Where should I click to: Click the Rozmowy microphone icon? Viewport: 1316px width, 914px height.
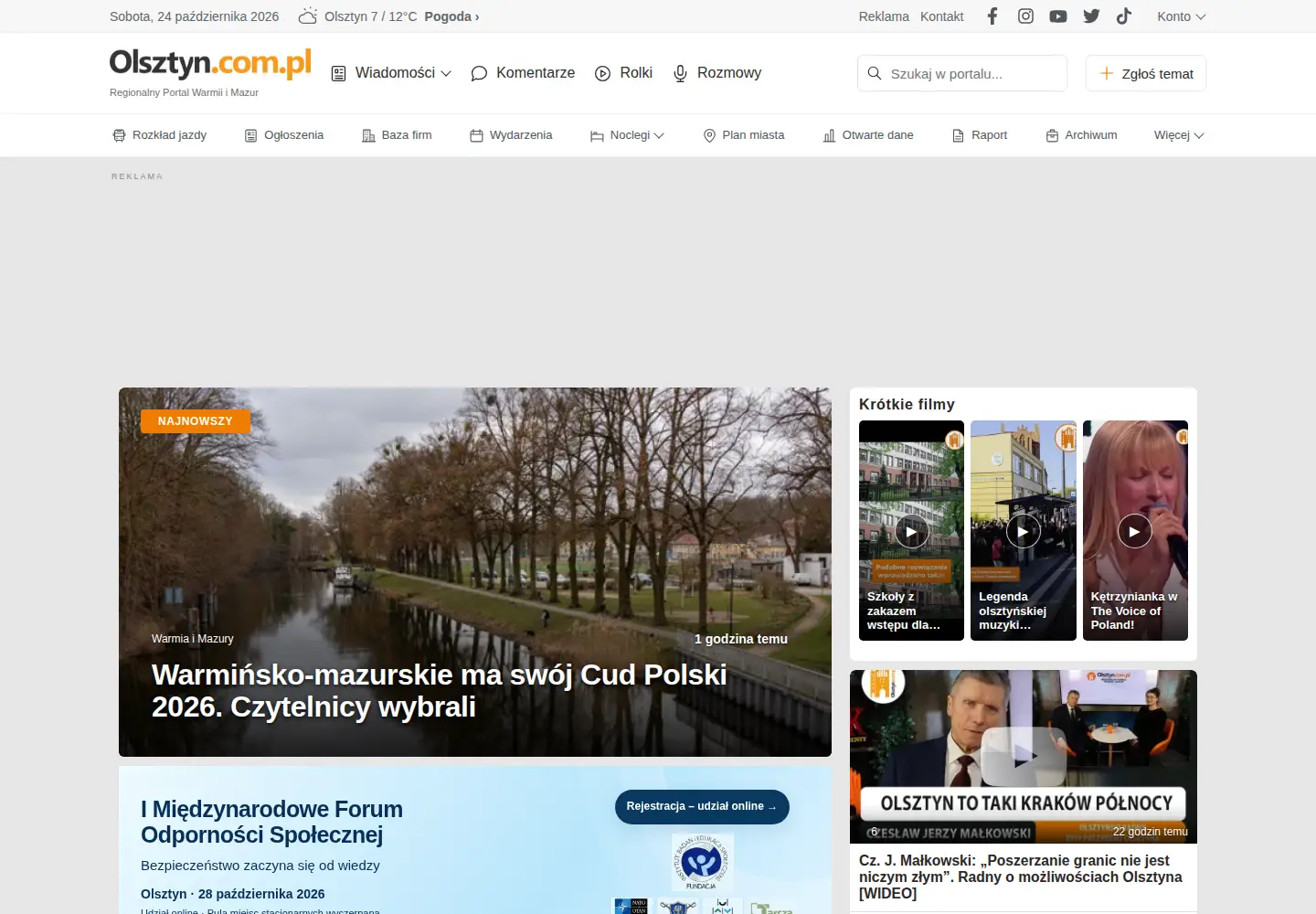[x=680, y=73]
